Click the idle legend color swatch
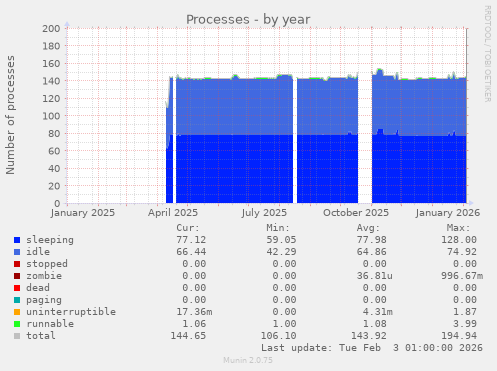This screenshot has width=497, height=371. [x=17, y=252]
